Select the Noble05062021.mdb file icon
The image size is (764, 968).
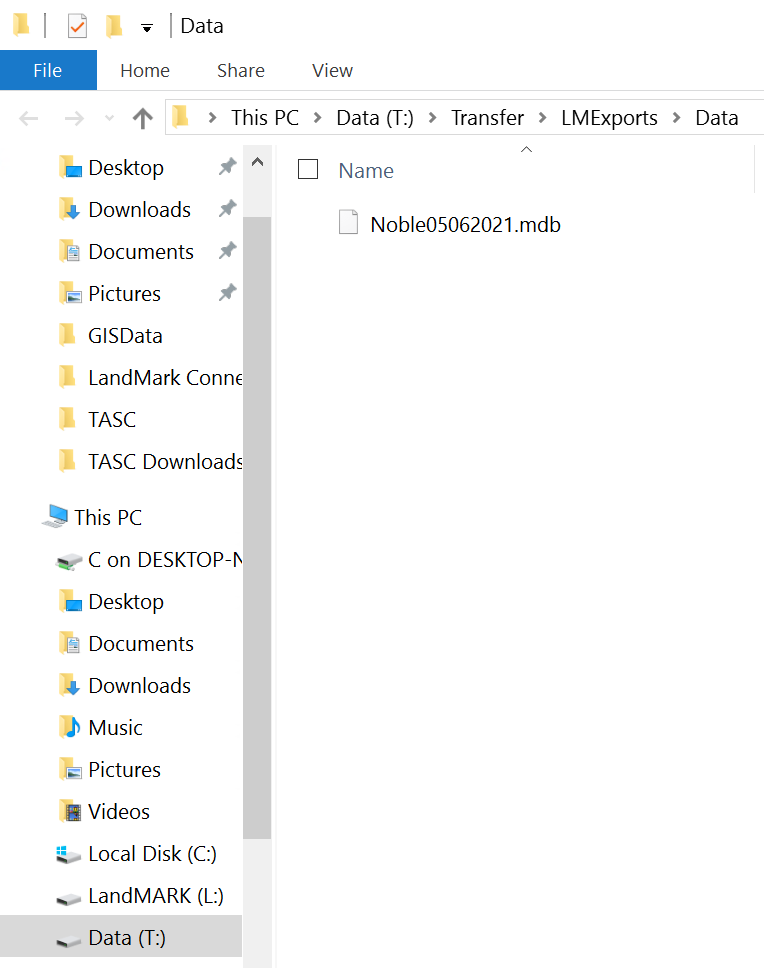point(349,222)
